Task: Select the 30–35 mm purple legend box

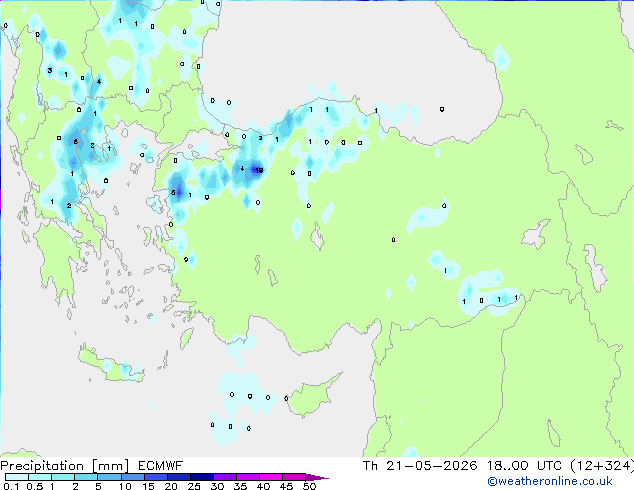Action: click(x=224, y=477)
